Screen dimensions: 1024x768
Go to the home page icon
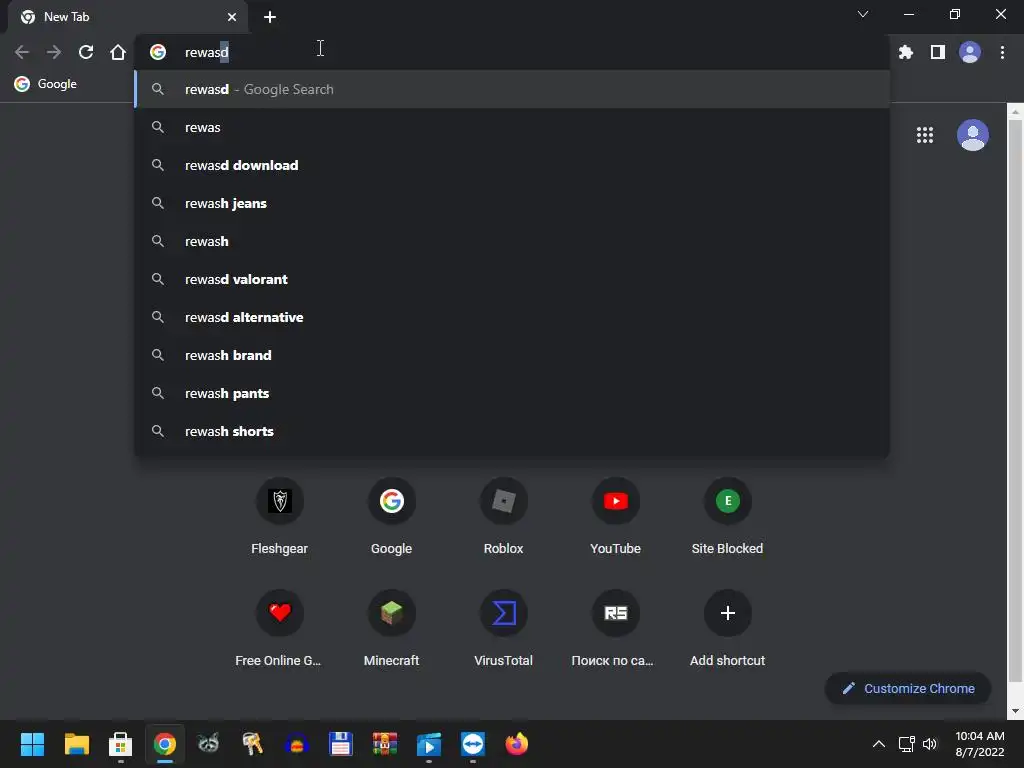(x=118, y=52)
